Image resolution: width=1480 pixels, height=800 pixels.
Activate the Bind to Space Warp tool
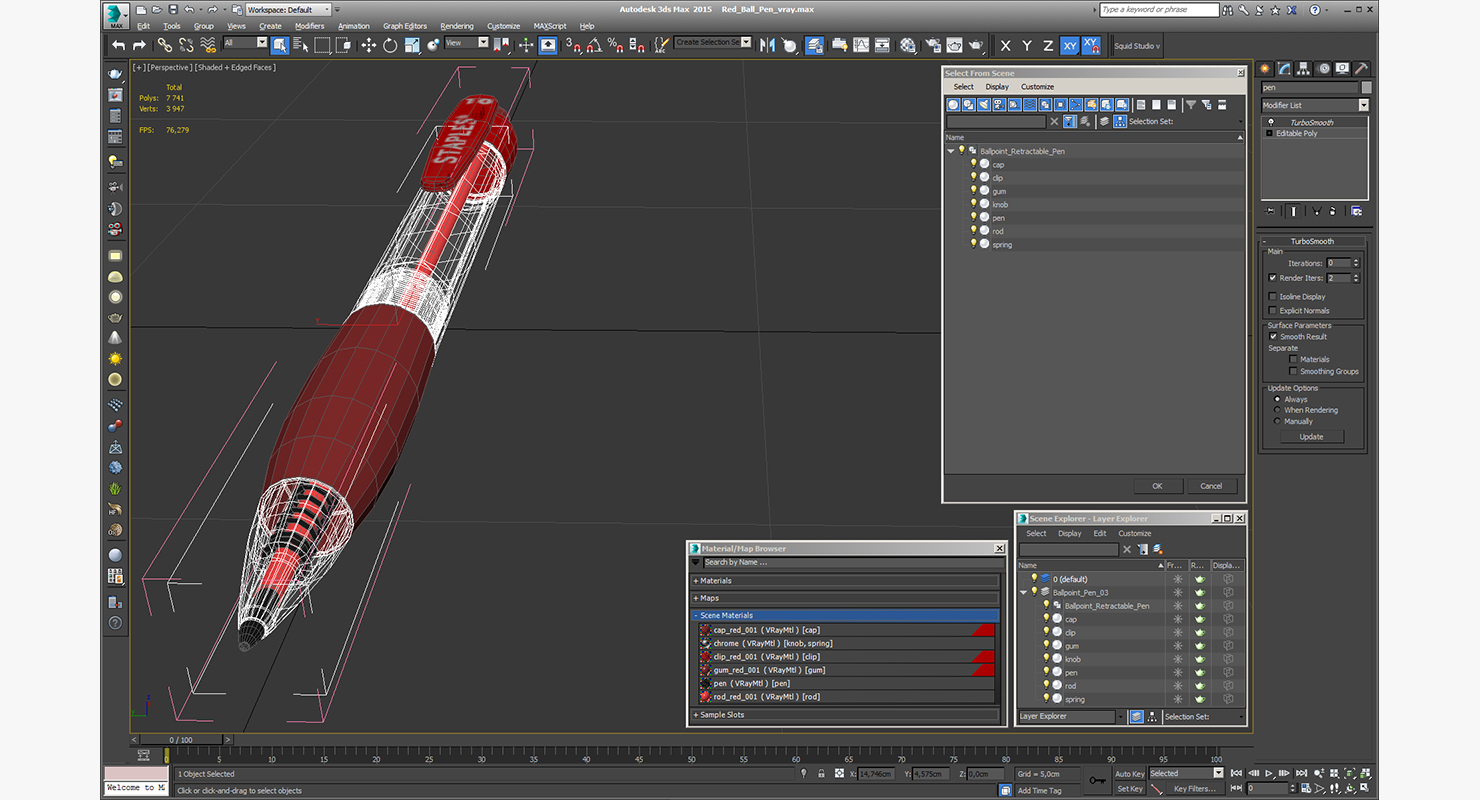pyautogui.click(x=208, y=45)
